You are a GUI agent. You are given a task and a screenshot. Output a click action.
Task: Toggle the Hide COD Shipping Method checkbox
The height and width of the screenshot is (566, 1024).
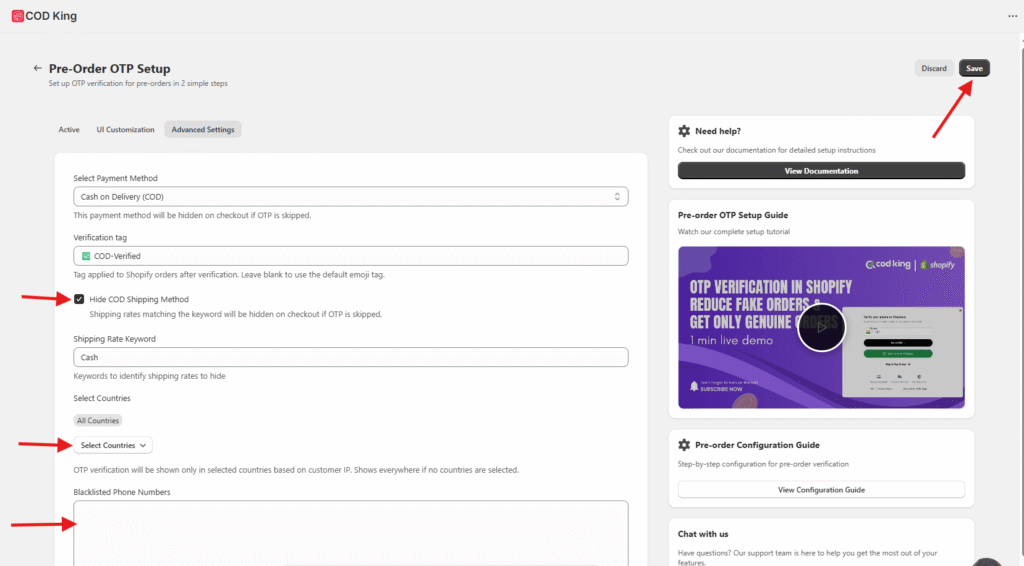pyautogui.click(x=79, y=299)
